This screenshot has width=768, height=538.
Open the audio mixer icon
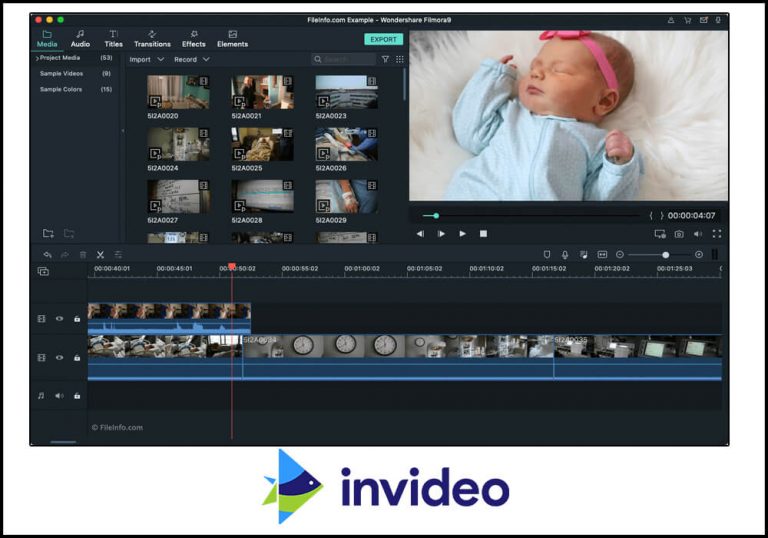(583, 254)
